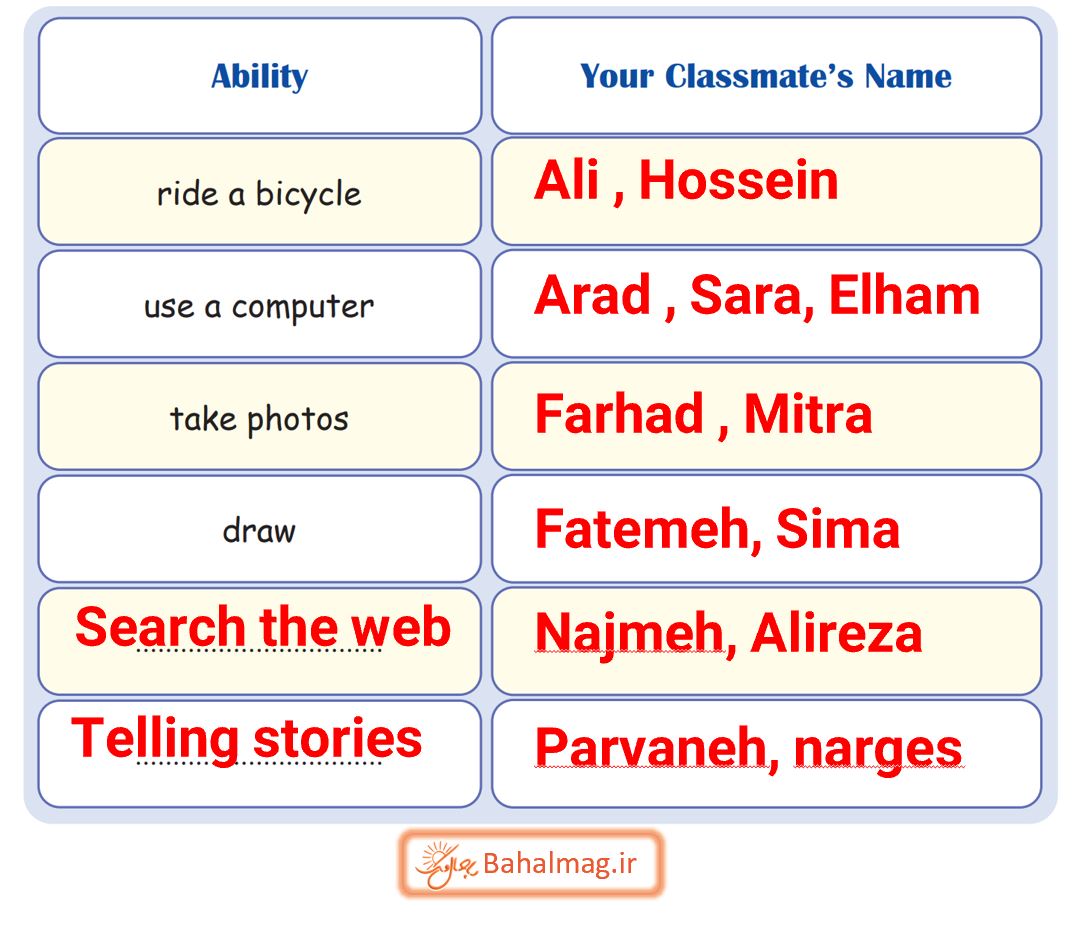Click the Najmeh, Alireza names cell
The width and height of the screenshot is (1072, 929).
click(x=766, y=641)
